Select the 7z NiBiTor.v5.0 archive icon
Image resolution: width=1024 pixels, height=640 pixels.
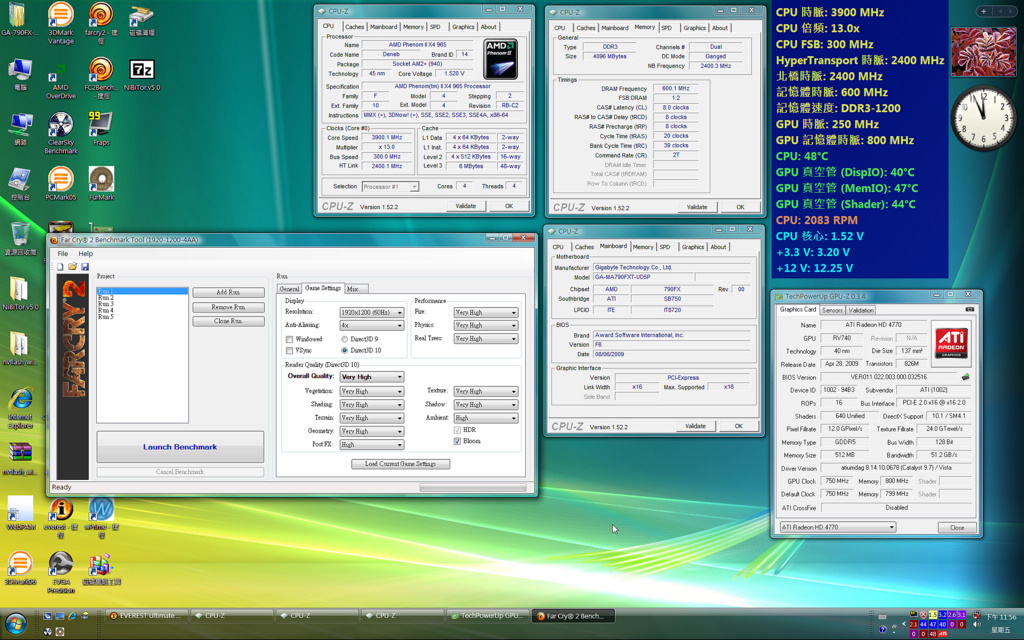pos(142,74)
